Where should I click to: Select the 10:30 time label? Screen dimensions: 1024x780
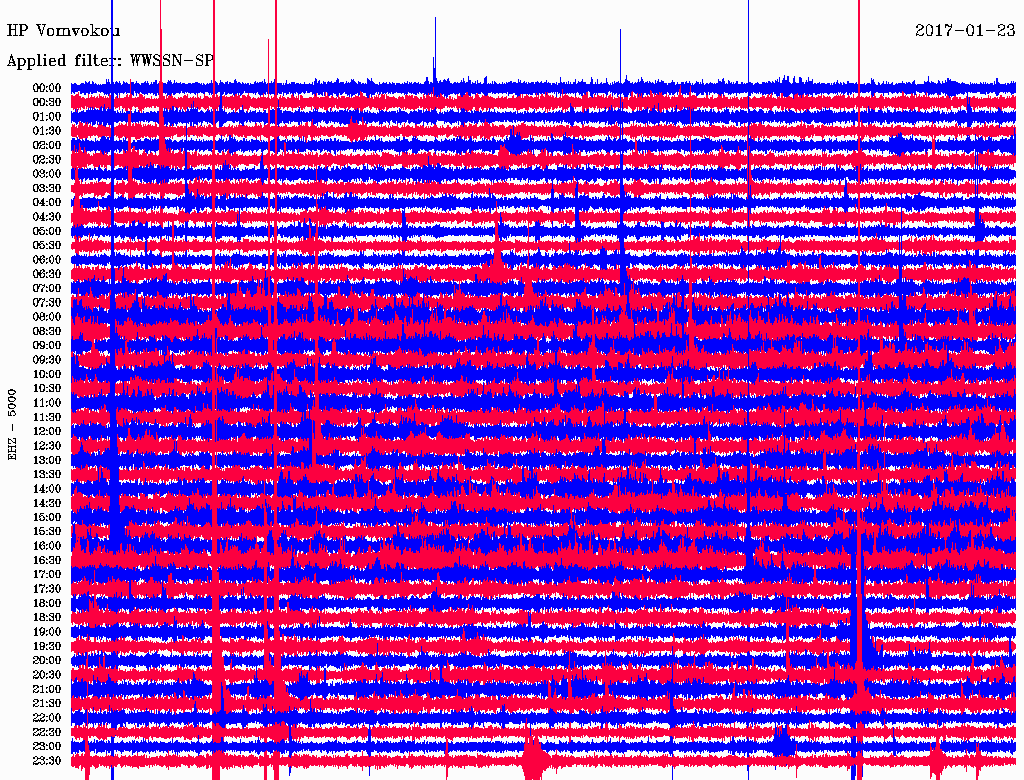click(x=47, y=389)
